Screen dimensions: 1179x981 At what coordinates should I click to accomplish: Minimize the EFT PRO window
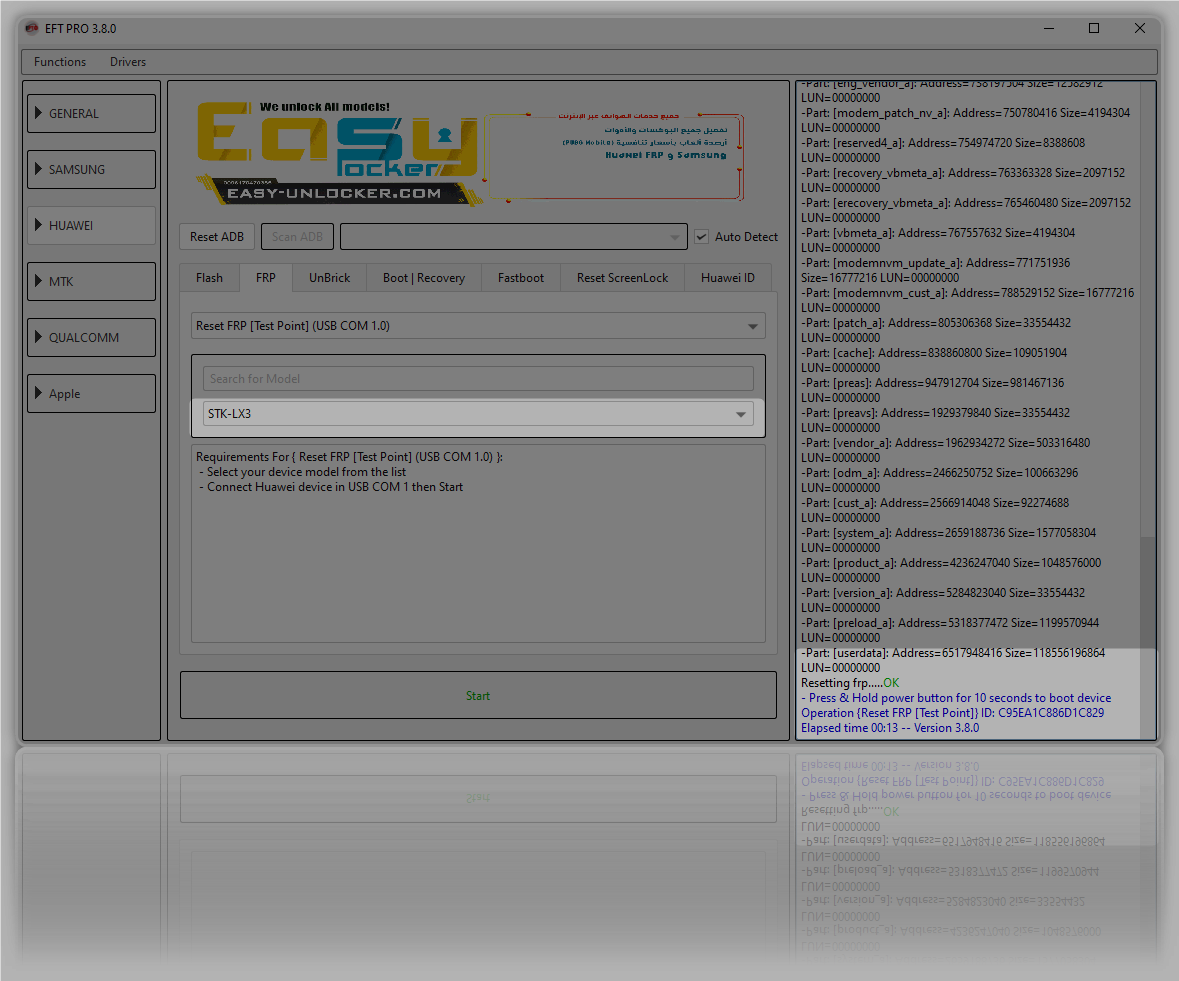1049,29
